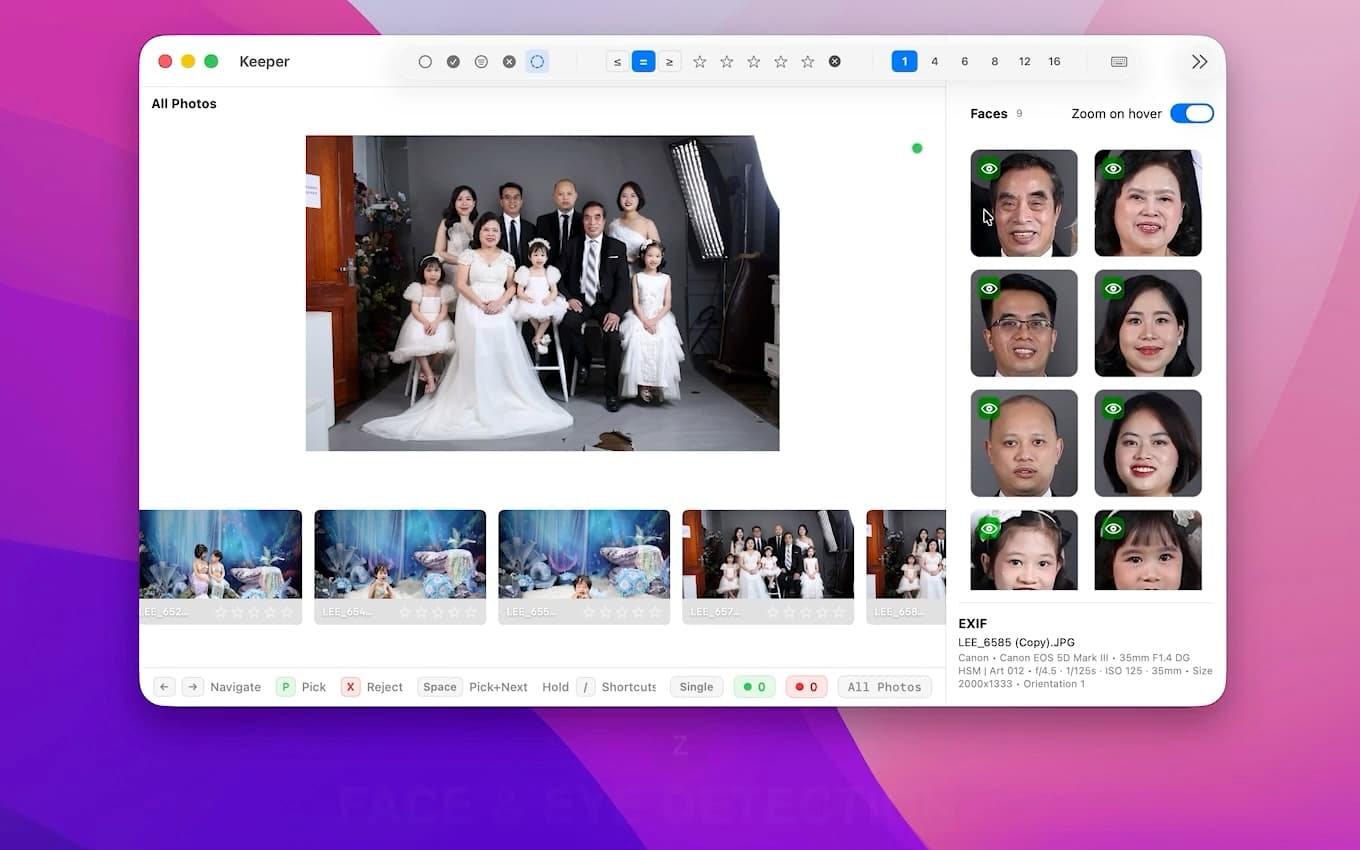This screenshot has height=850, width=1360.
Task: Click the All Photos heading above the preview
Action: point(184,104)
